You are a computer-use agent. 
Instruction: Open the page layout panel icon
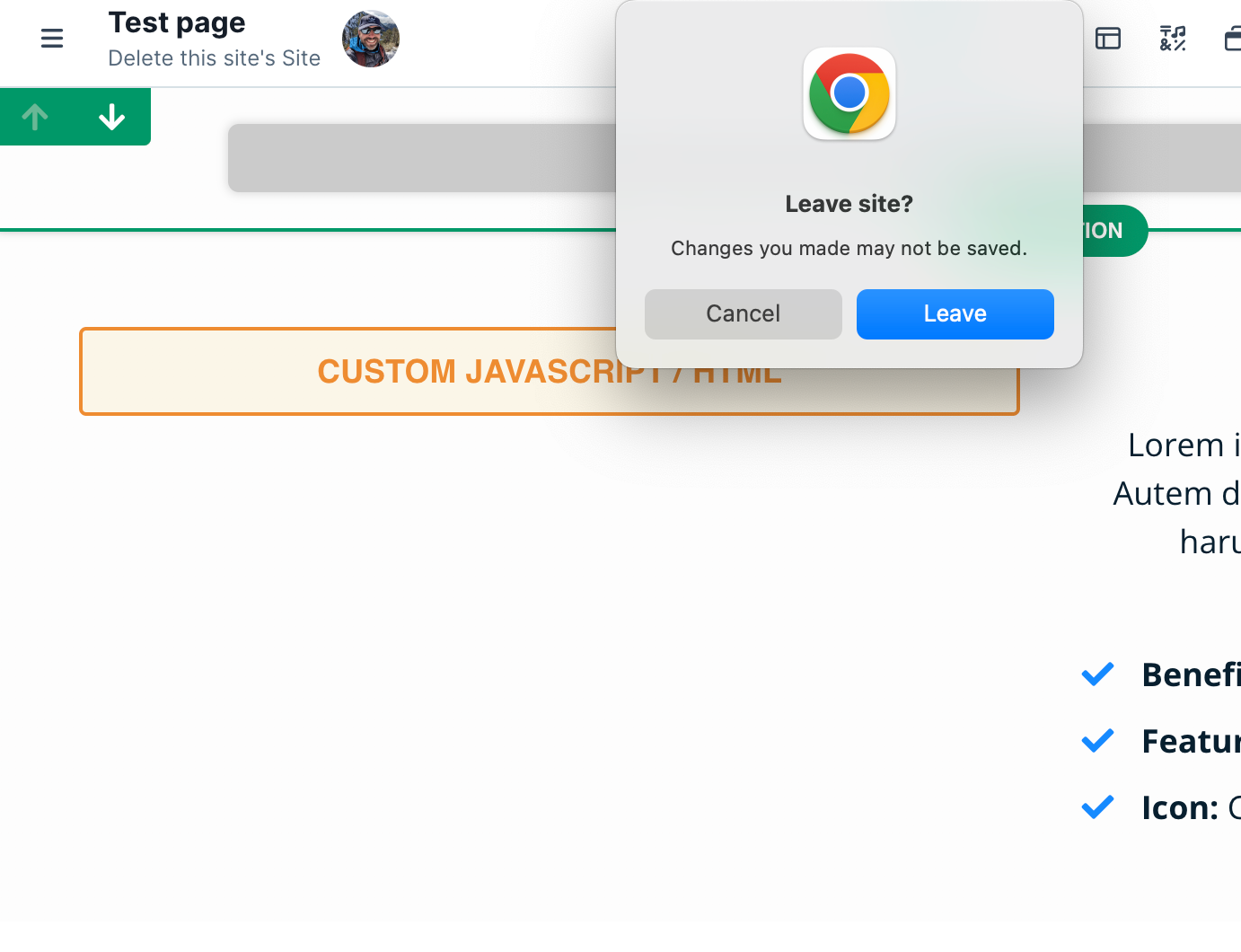point(1108,39)
